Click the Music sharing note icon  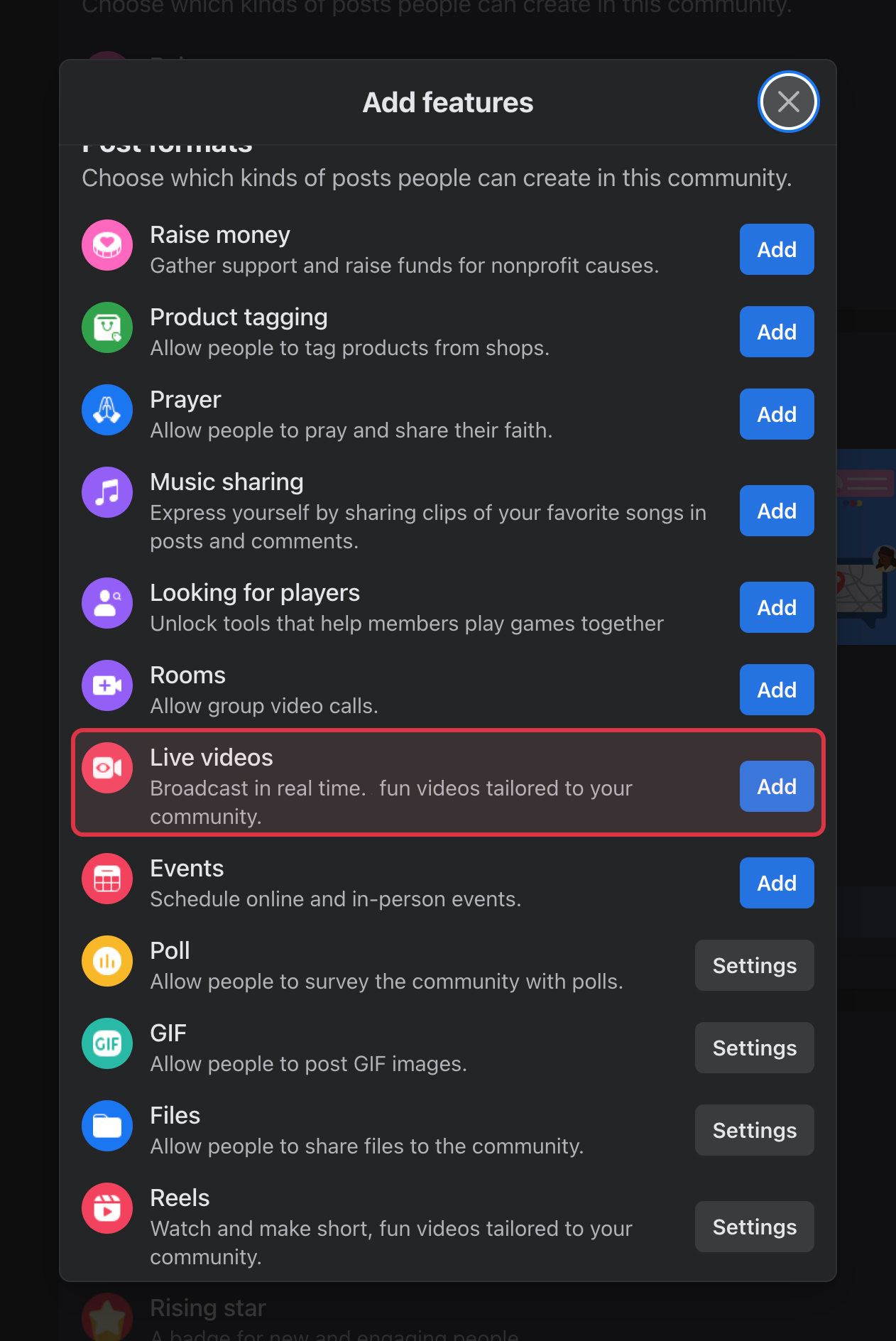click(107, 492)
